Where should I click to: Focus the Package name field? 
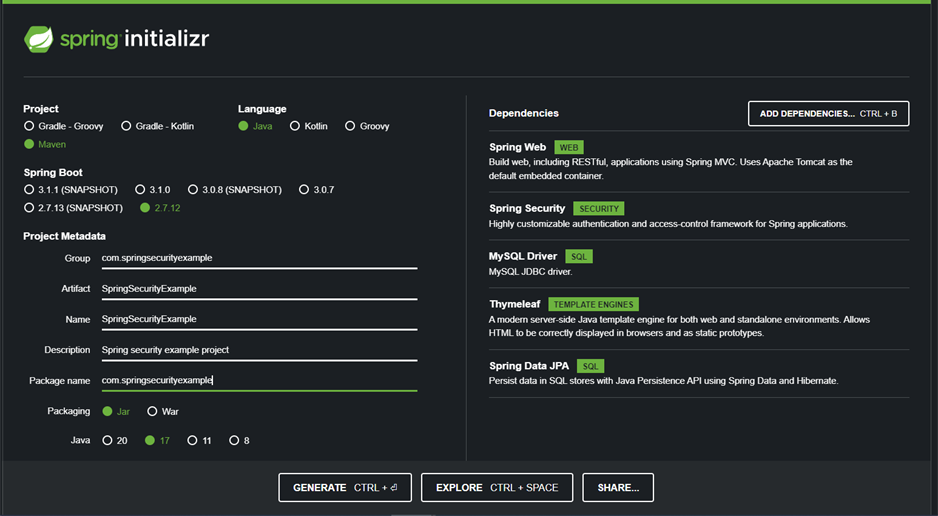click(258, 380)
